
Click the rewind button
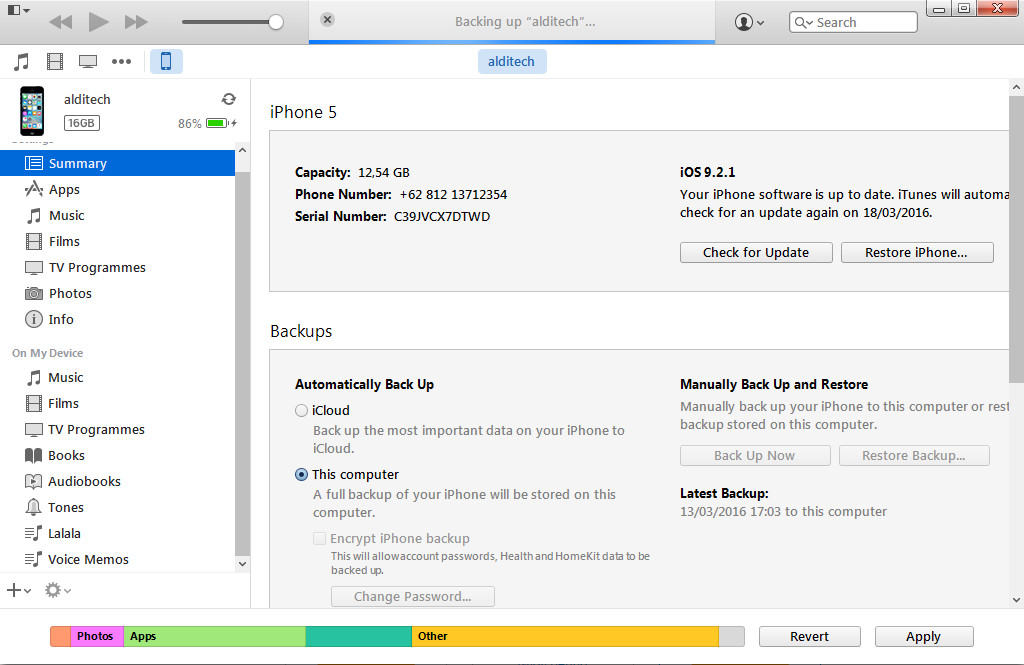pyautogui.click(x=61, y=22)
